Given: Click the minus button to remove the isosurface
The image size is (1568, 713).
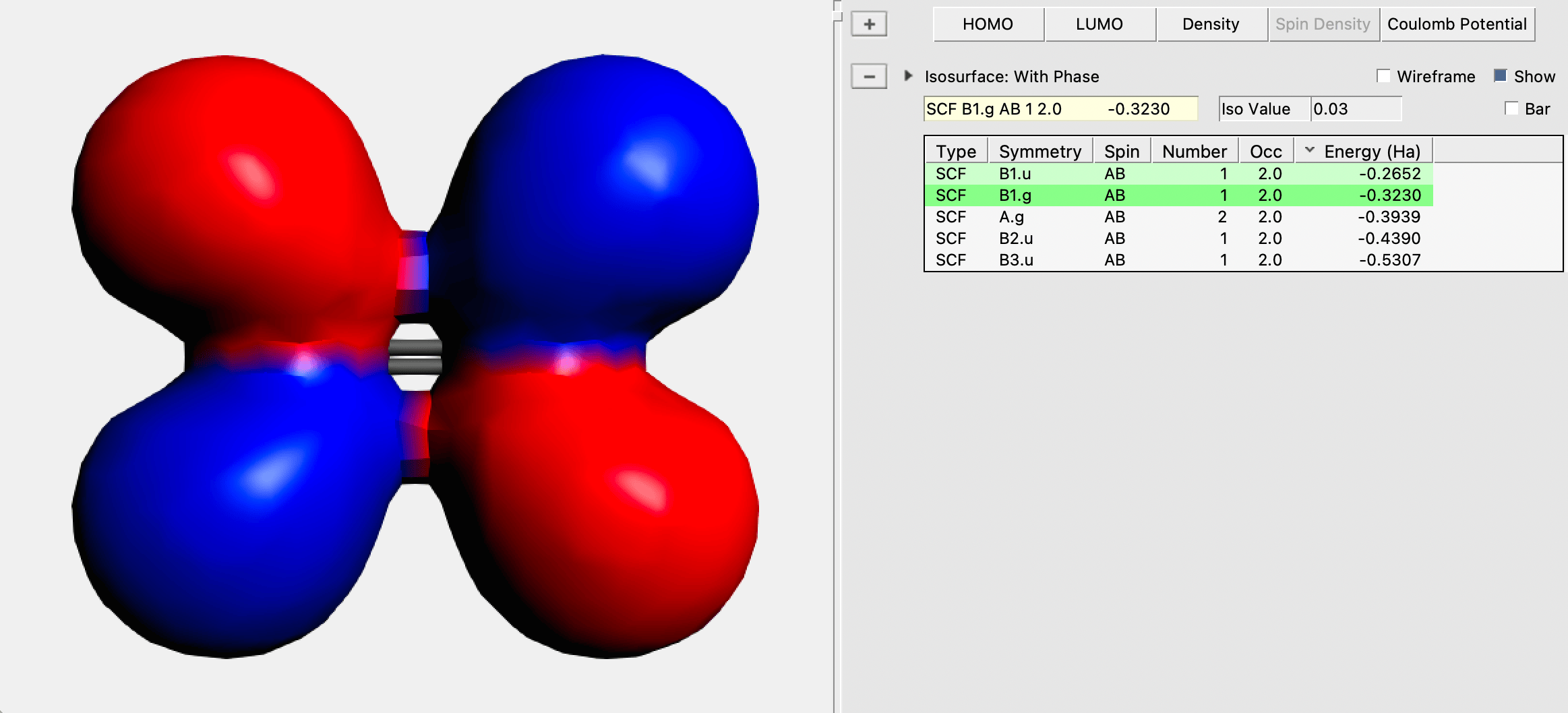Looking at the screenshot, I should pos(869,77).
